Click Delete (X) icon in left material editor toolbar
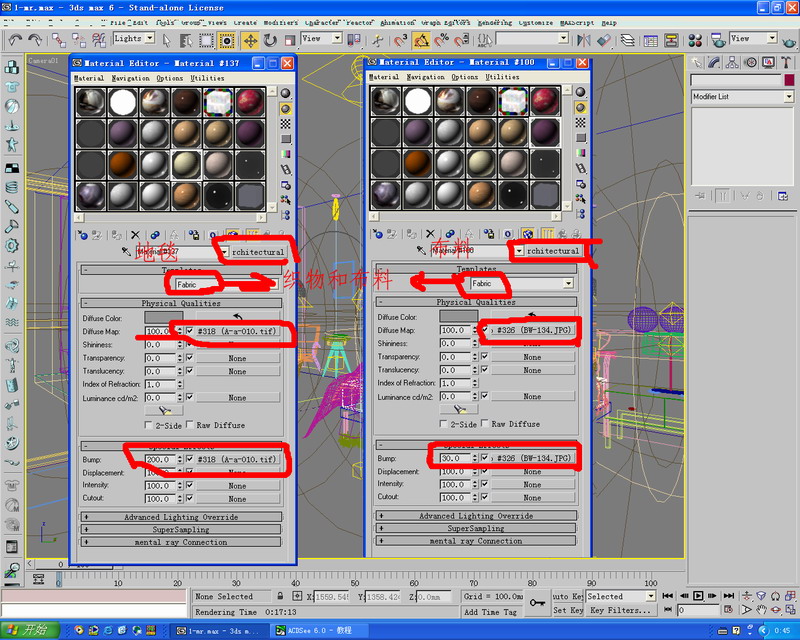800x640 pixels. point(135,234)
